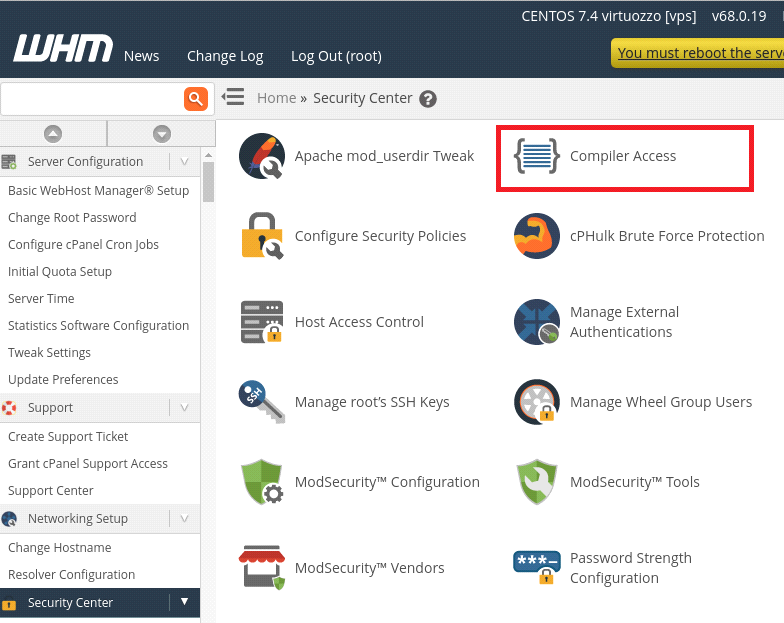Screen dimensions: 784x623
Task: Select the Support sidebar heading
Action: [50, 408]
